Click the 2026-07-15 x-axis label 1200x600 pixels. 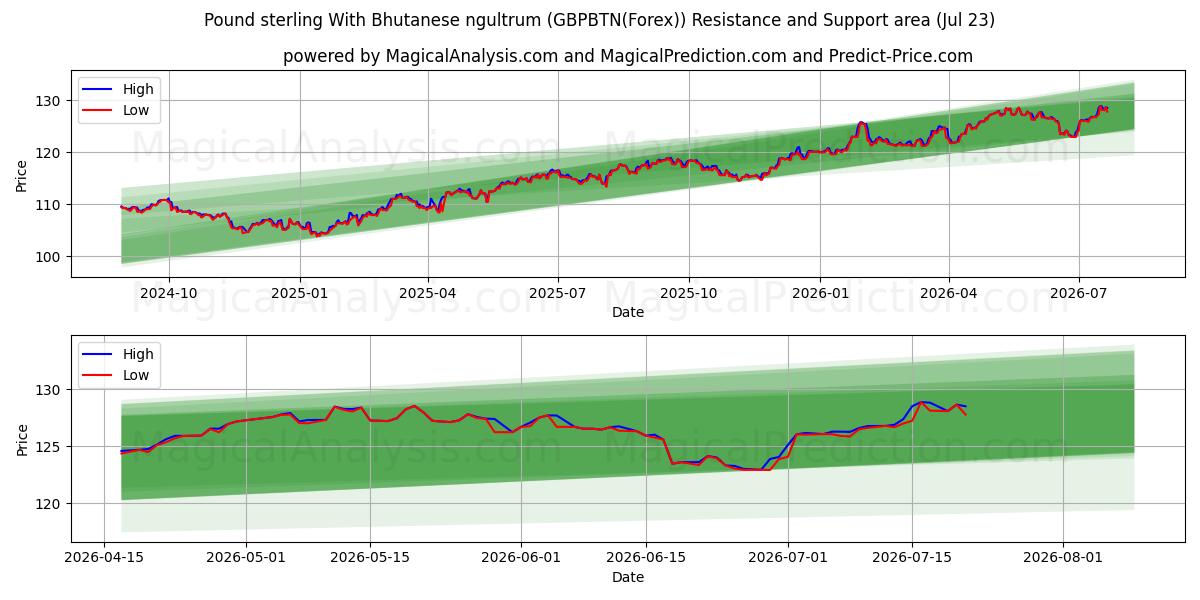point(911,559)
